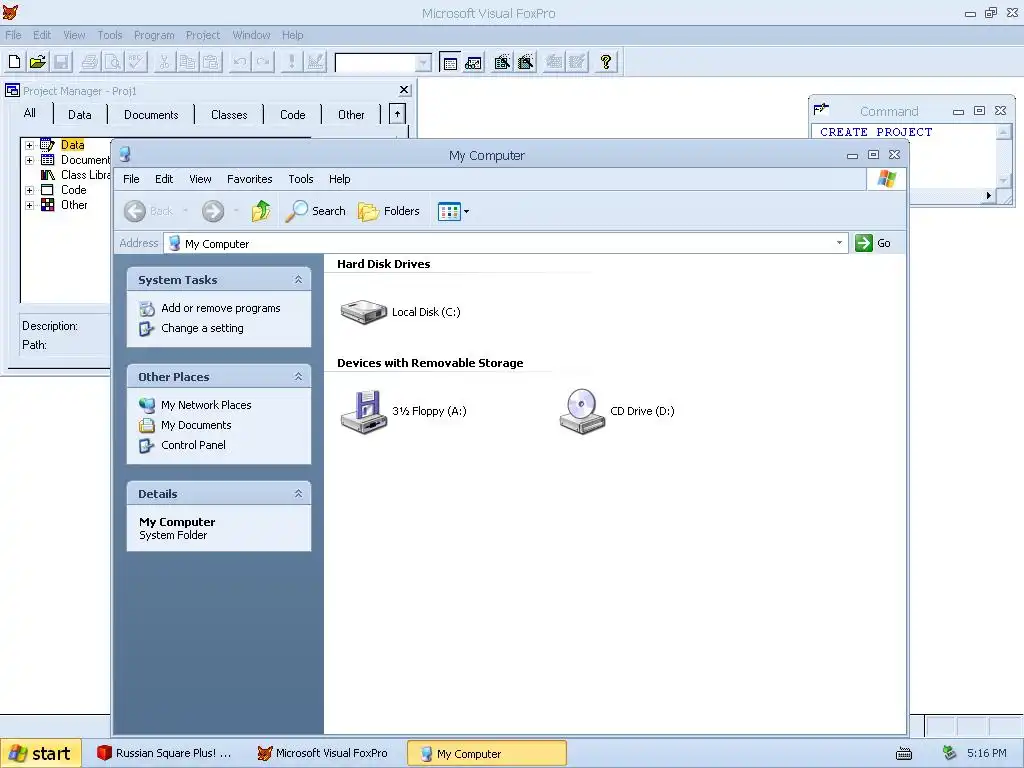Expand the Documents node in project tree

pos(29,160)
